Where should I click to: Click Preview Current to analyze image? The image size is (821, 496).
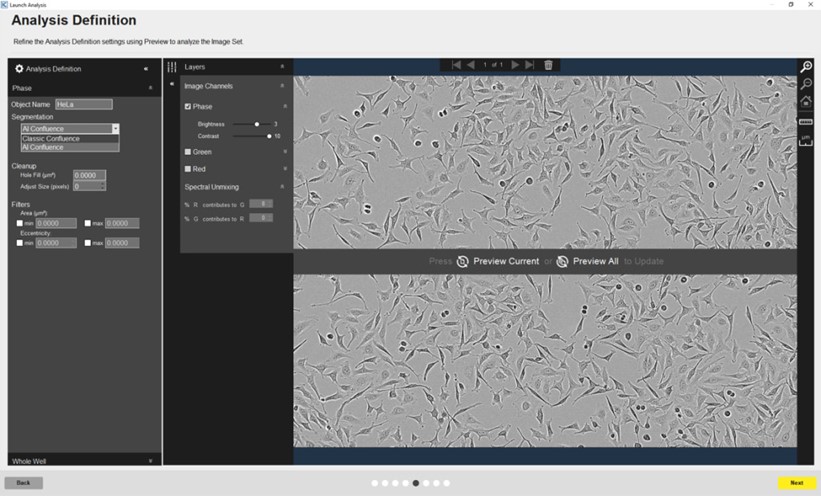pos(498,261)
